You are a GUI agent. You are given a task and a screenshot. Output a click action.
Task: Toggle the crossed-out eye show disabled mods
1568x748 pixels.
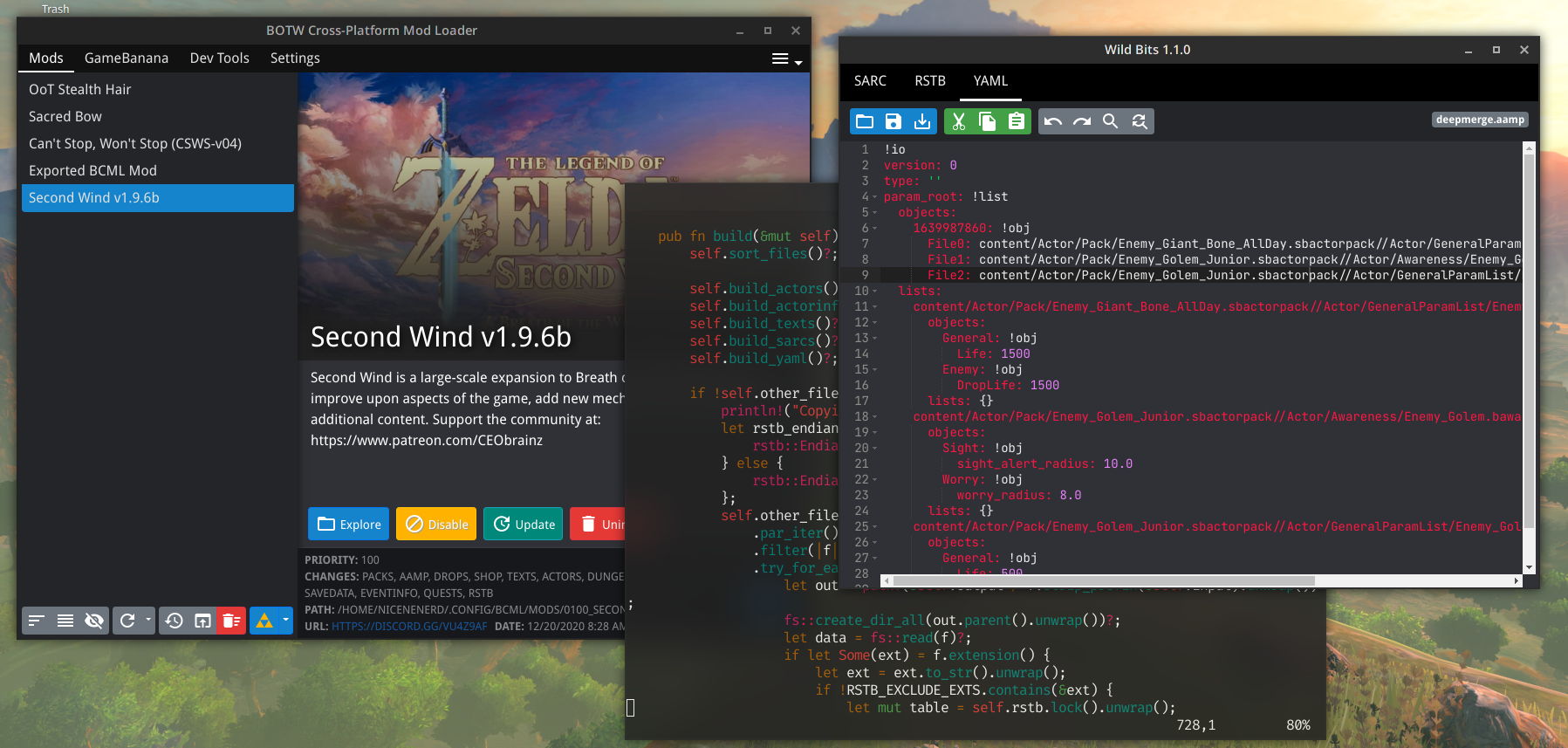94,621
